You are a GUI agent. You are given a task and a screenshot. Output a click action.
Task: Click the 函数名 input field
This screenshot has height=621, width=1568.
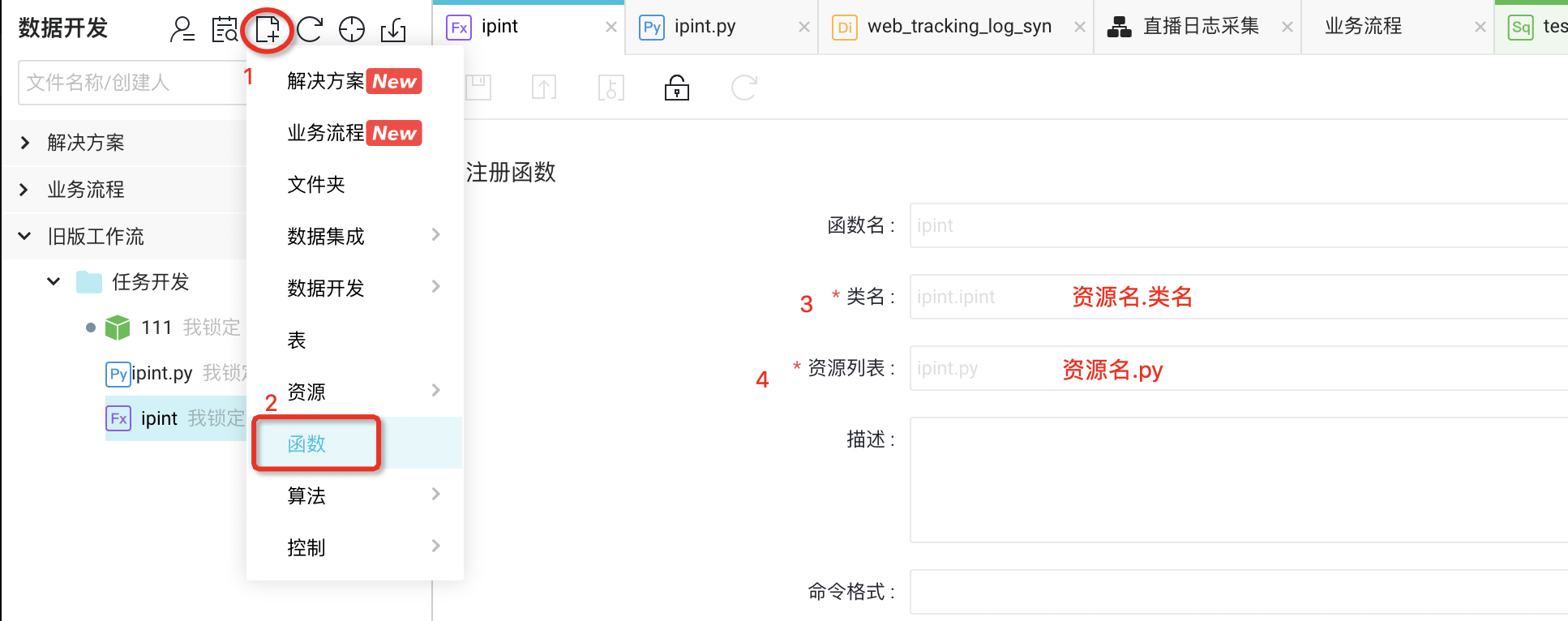tap(1239, 225)
